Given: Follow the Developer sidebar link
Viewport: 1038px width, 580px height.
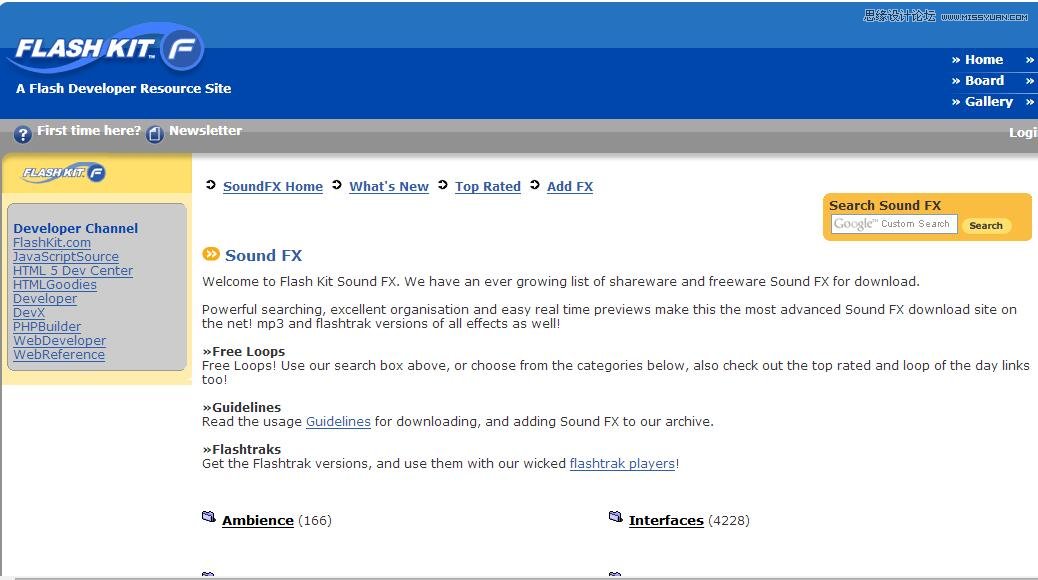Looking at the screenshot, I should pyautogui.click(x=45, y=299).
